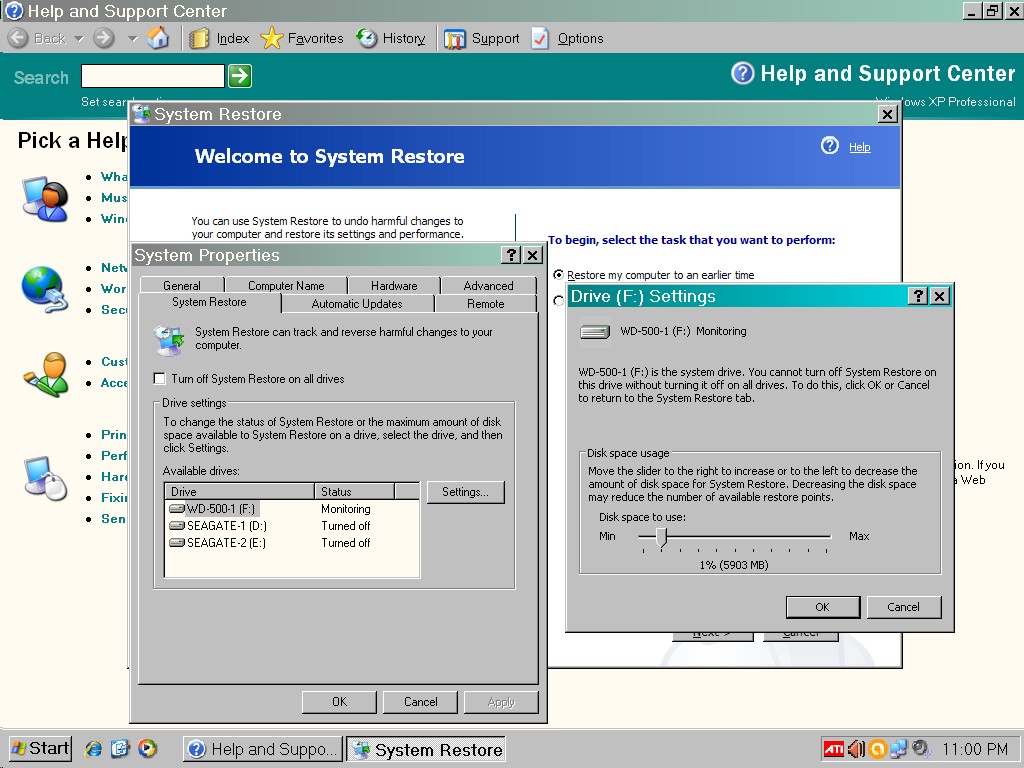Switch to the Hardware tab
Viewport: 1024px width, 768px height.
click(394, 286)
